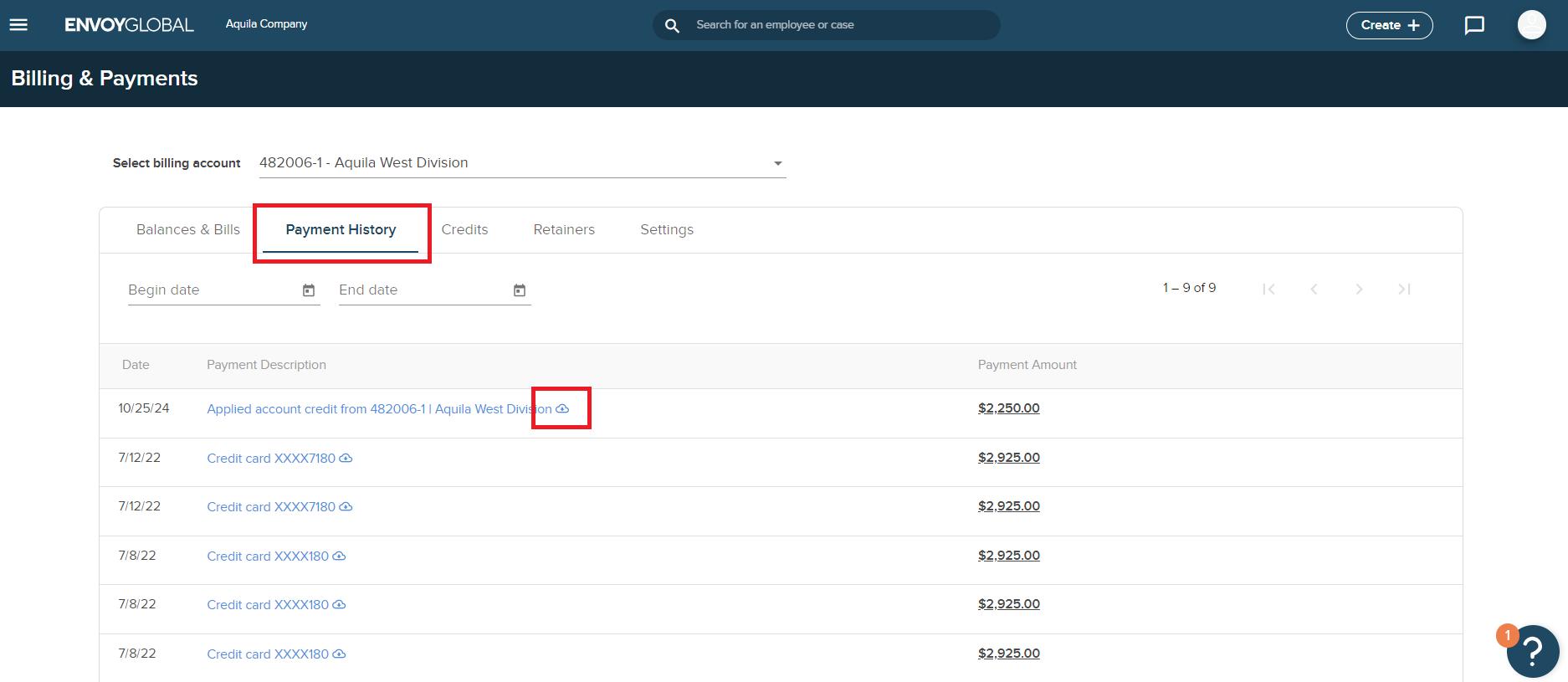1568x682 pixels.
Task: Open the End date calendar picker
Action: [520, 290]
